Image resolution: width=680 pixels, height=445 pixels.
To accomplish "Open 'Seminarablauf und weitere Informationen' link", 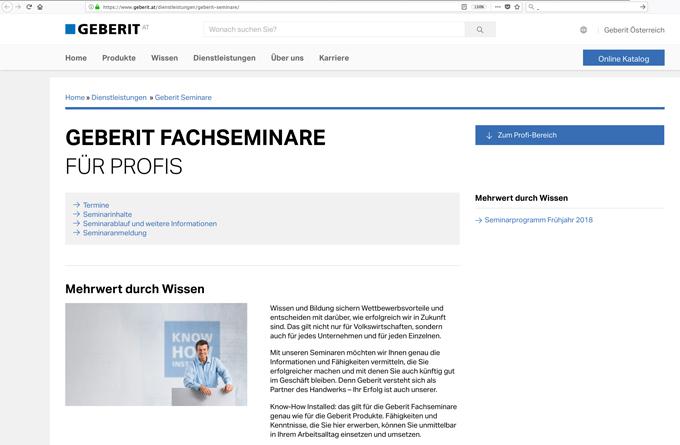I will (150, 223).
